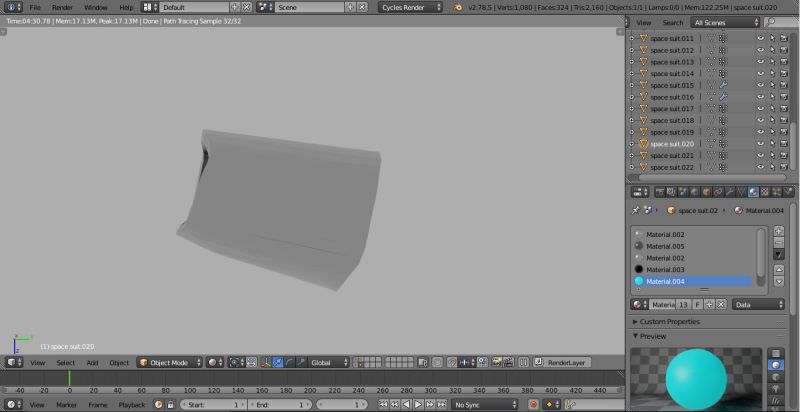Open the No Sync dropdown
The height and width of the screenshot is (412, 800).
(485, 404)
